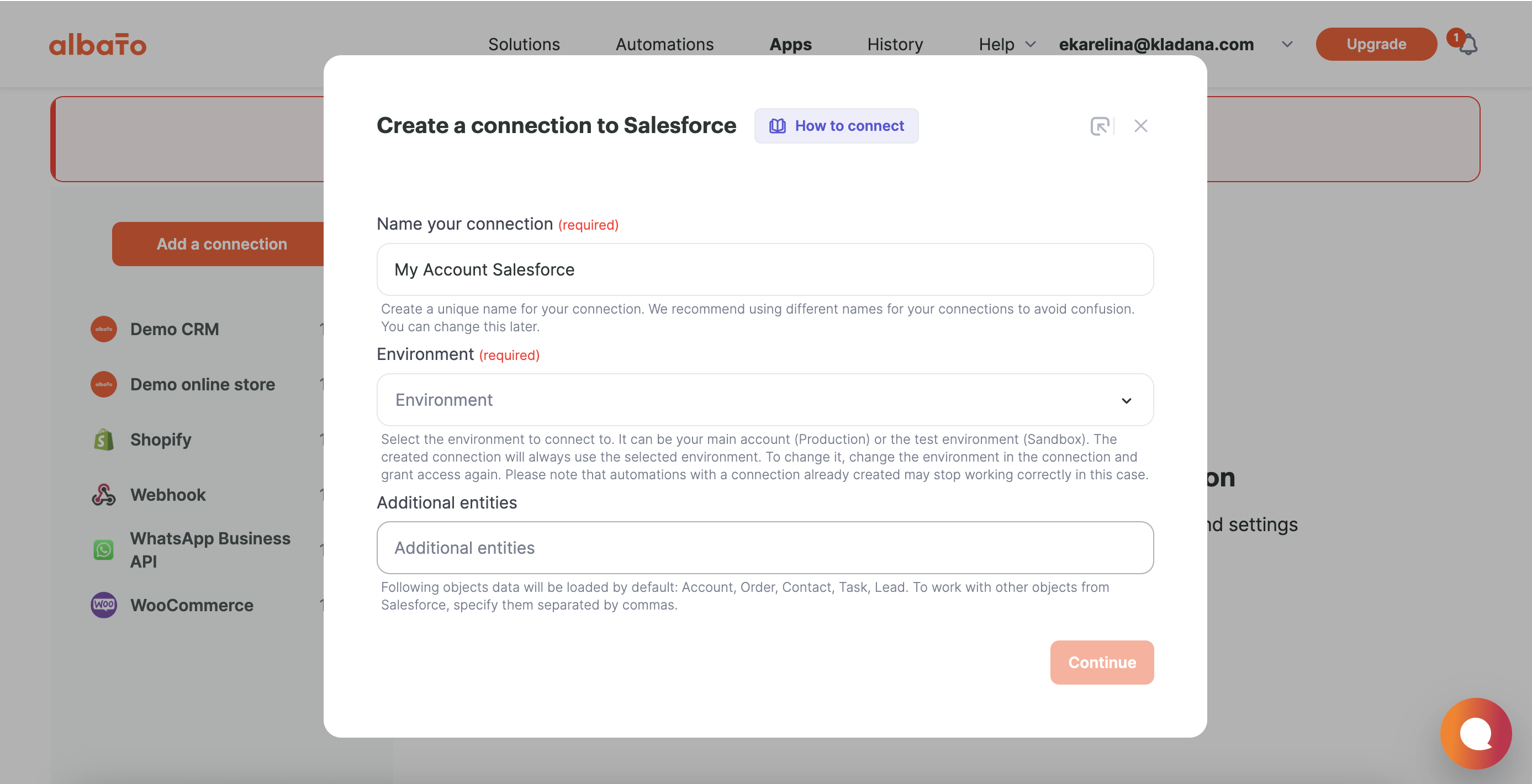
Task: Open the Solutions menu item
Action: click(x=524, y=45)
